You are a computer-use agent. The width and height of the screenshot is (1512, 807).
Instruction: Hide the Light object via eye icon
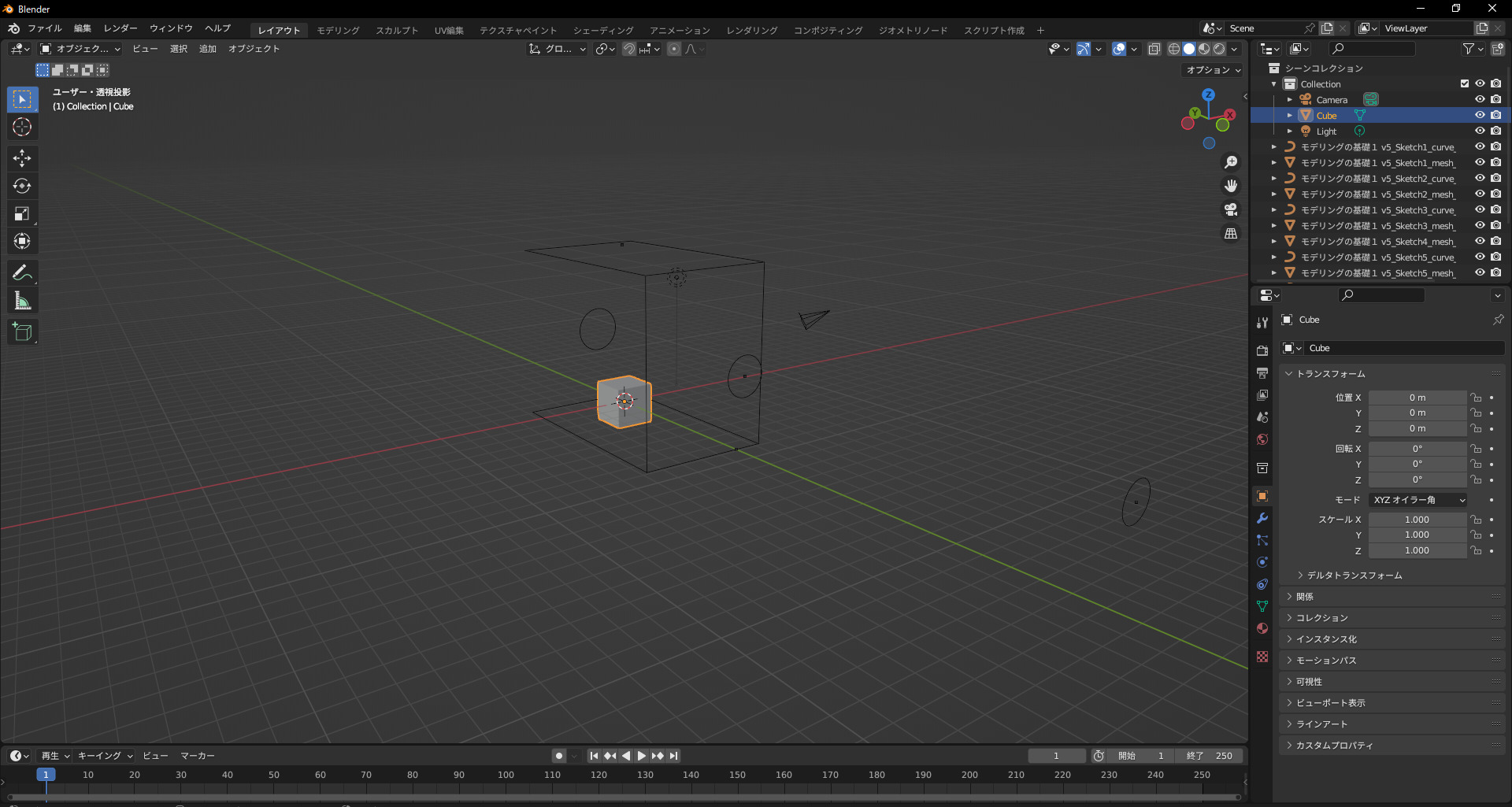point(1480,131)
